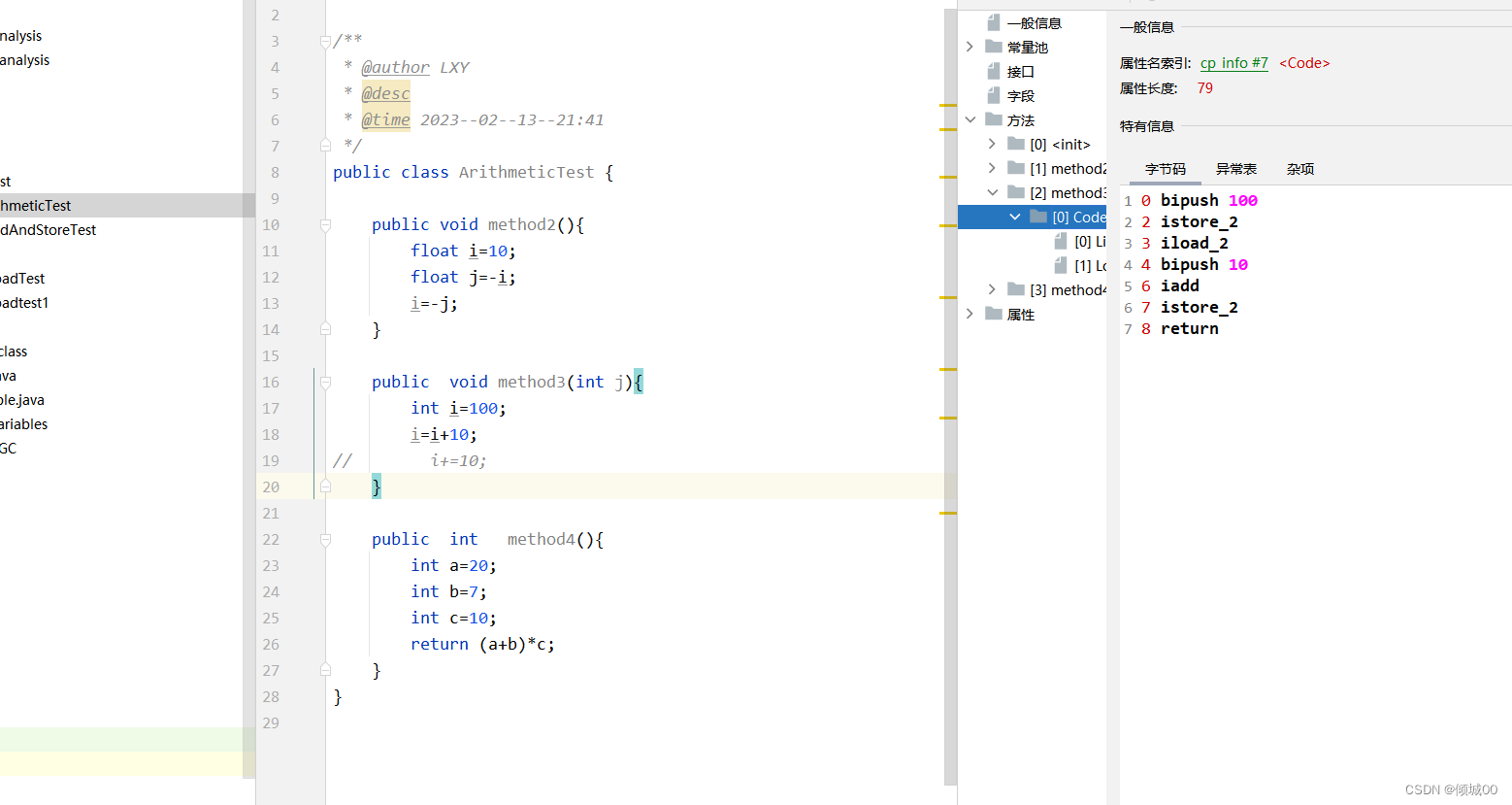This screenshot has width=1512, height=805.
Task: Switch to the 杂项 tab
Action: click(1300, 169)
